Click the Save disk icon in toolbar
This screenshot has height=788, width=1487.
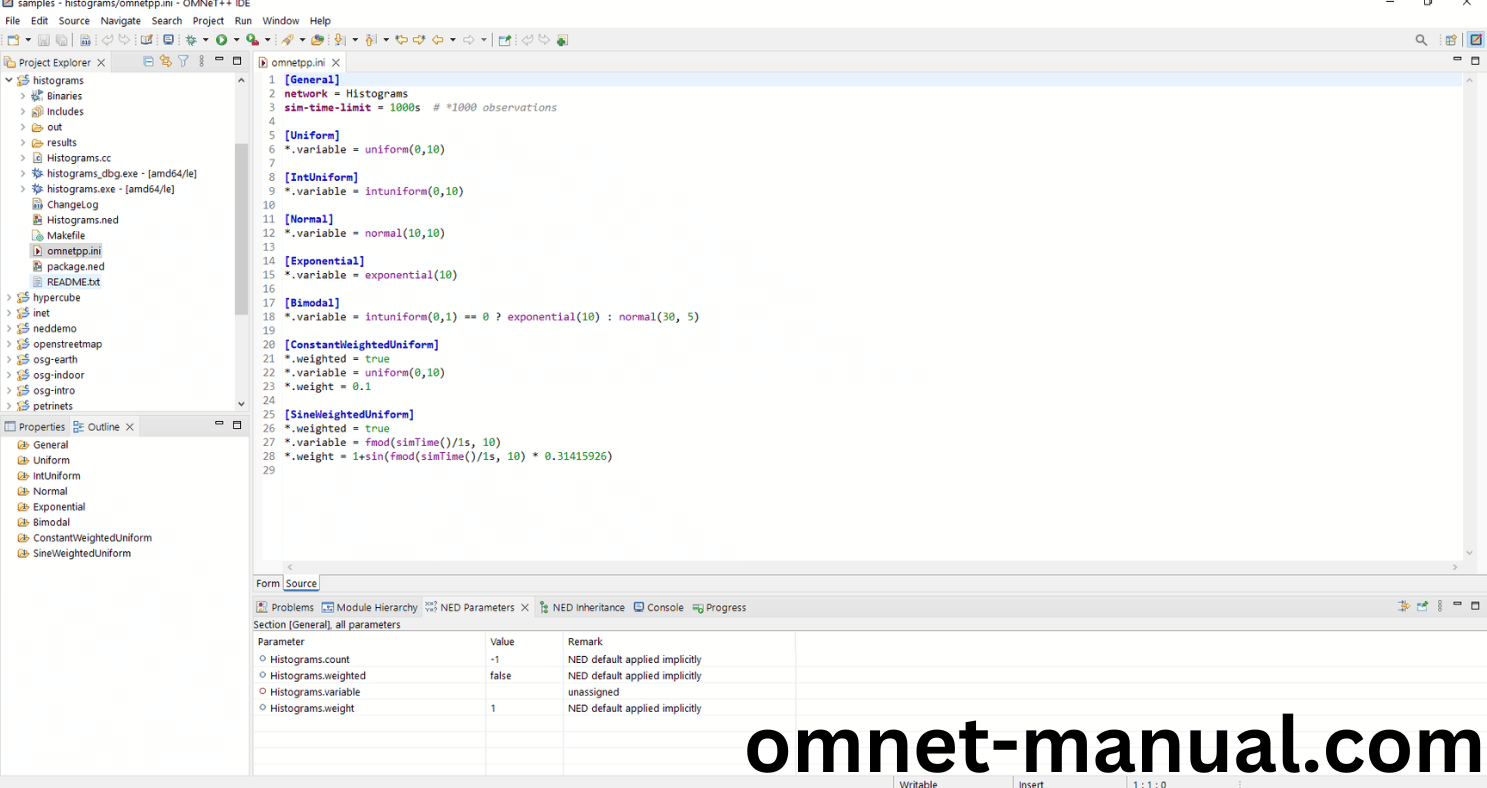tap(43, 40)
